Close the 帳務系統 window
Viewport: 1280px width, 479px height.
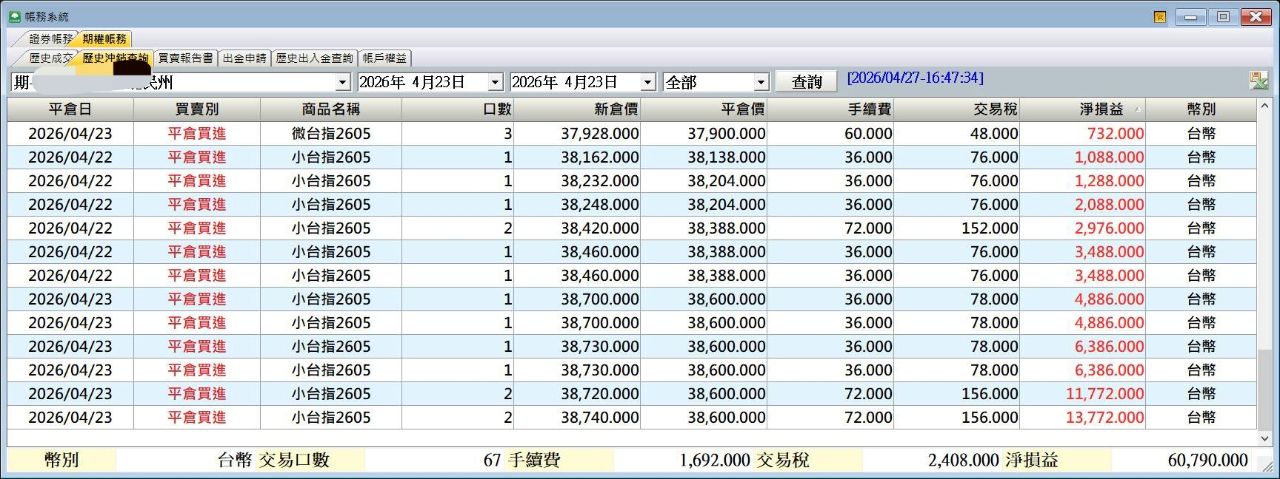(1255, 16)
